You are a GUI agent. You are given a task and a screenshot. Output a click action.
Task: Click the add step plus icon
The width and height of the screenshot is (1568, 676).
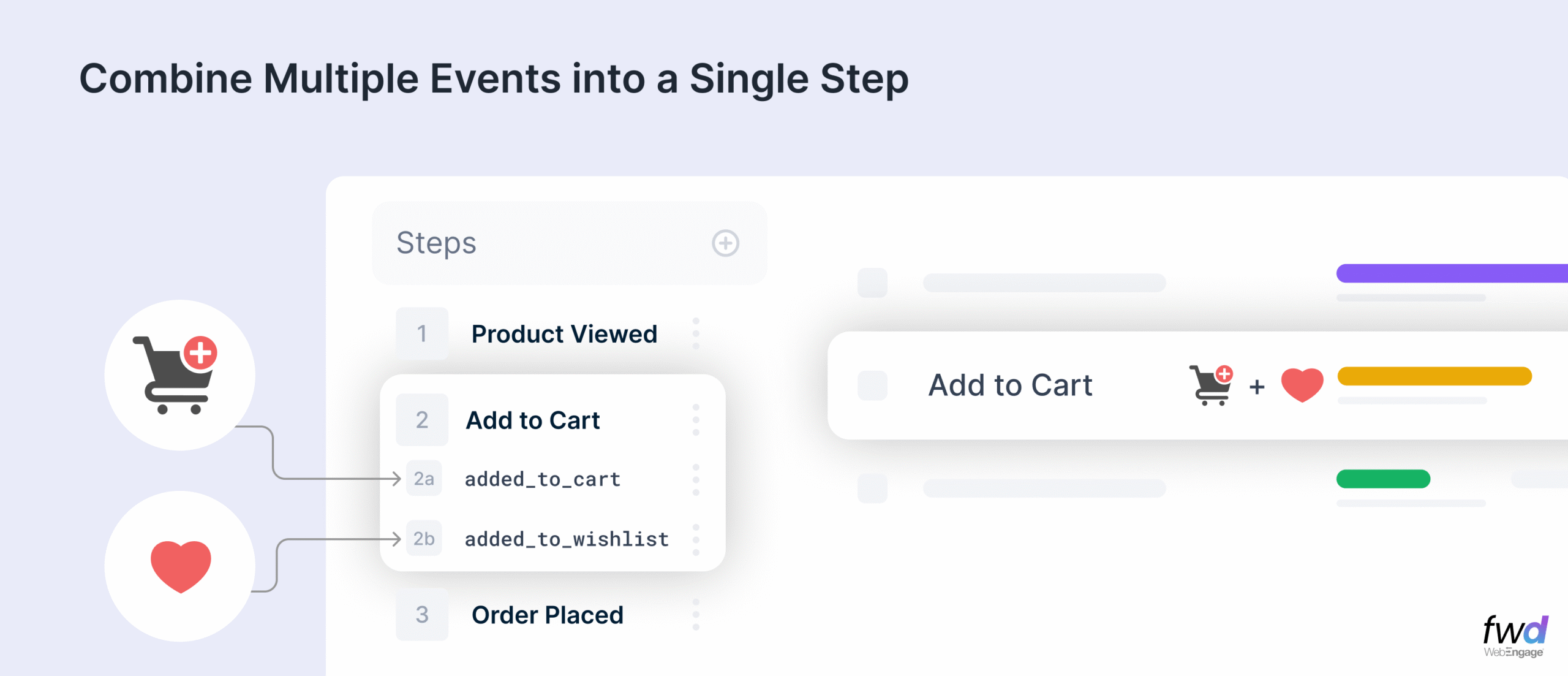pyautogui.click(x=725, y=243)
